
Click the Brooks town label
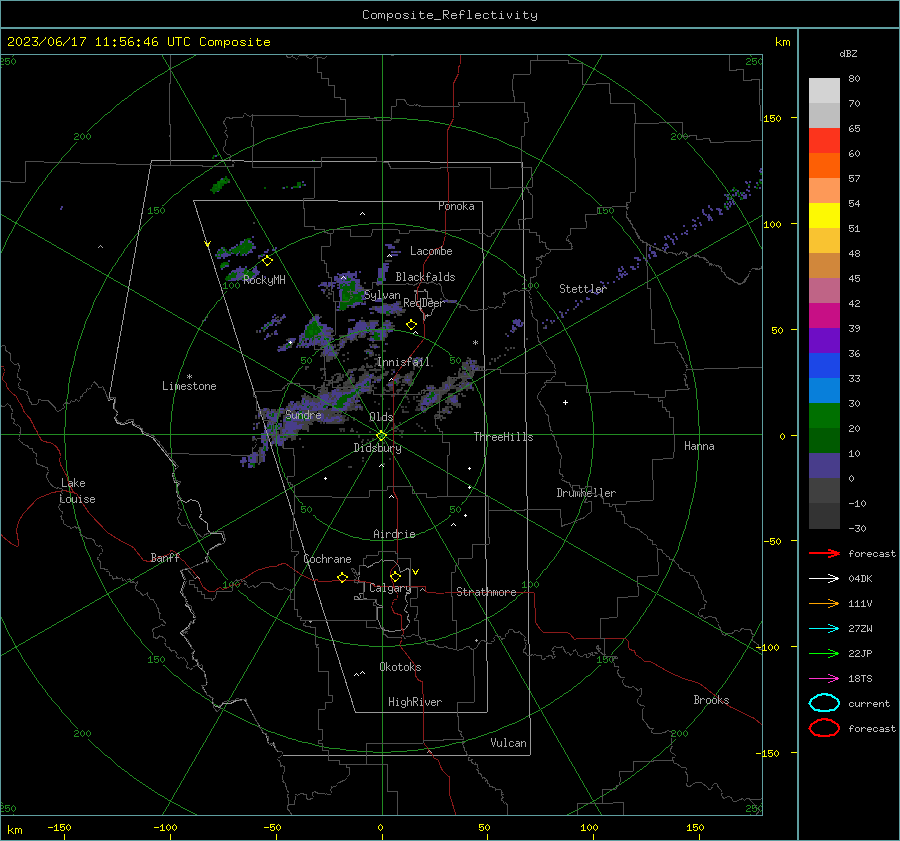[x=711, y=700]
